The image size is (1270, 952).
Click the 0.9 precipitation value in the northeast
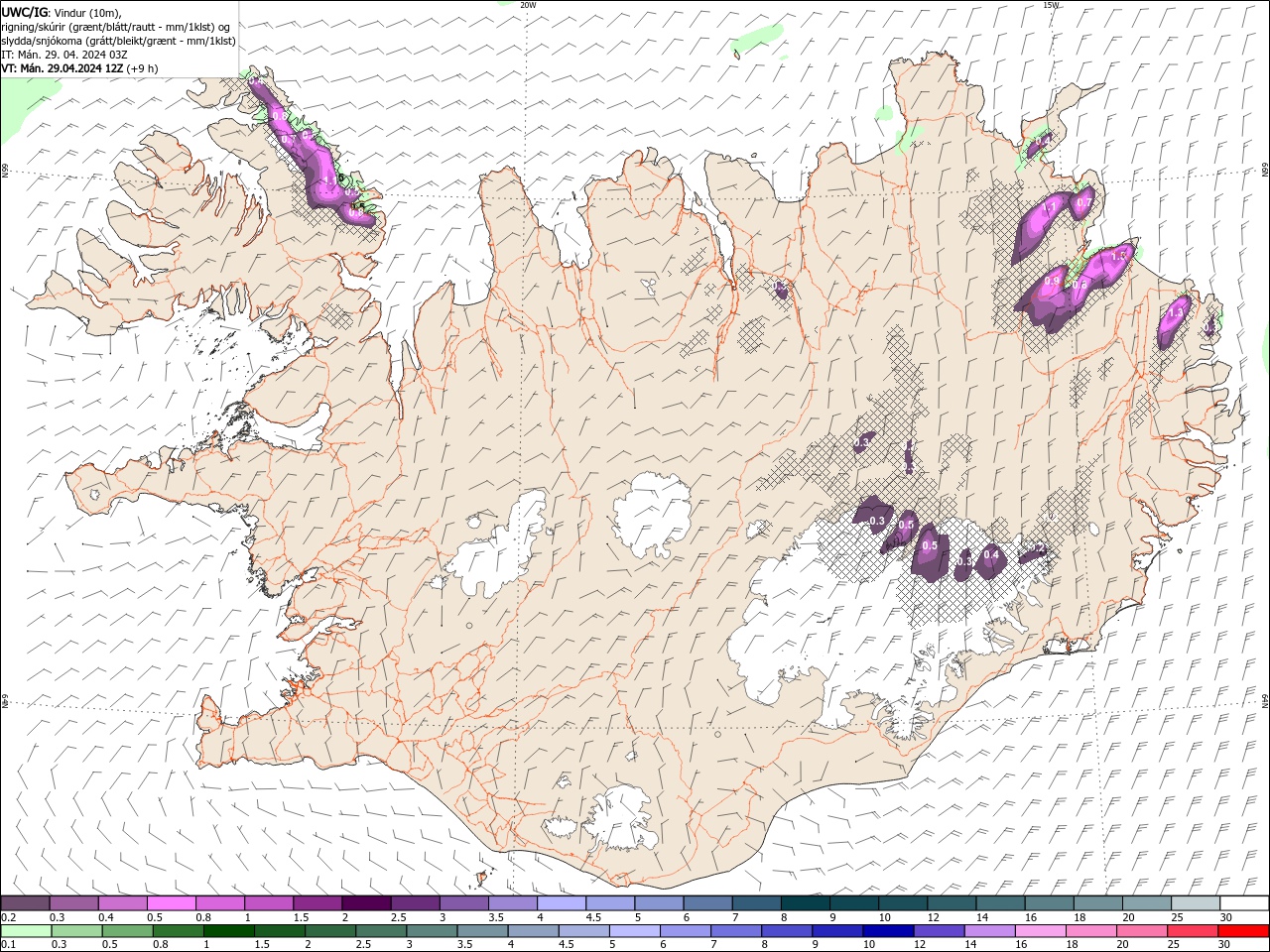[1052, 282]
